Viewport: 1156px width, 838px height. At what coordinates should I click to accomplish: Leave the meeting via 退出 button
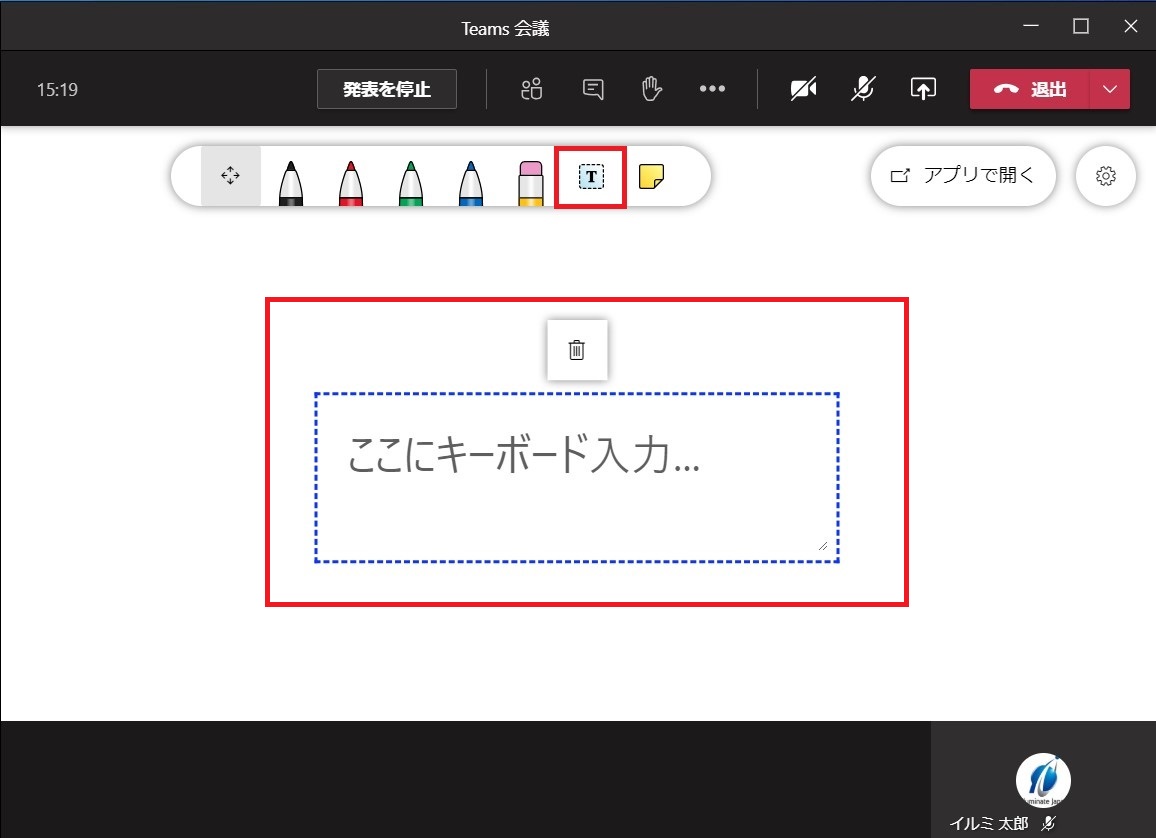1029,89
